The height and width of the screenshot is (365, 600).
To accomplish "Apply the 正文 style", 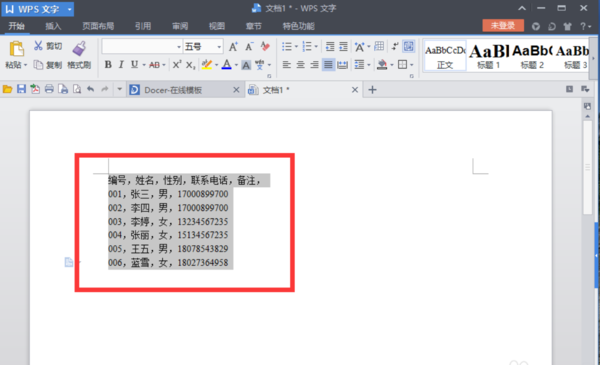I will pyautogui.click(x=445, y=56).
